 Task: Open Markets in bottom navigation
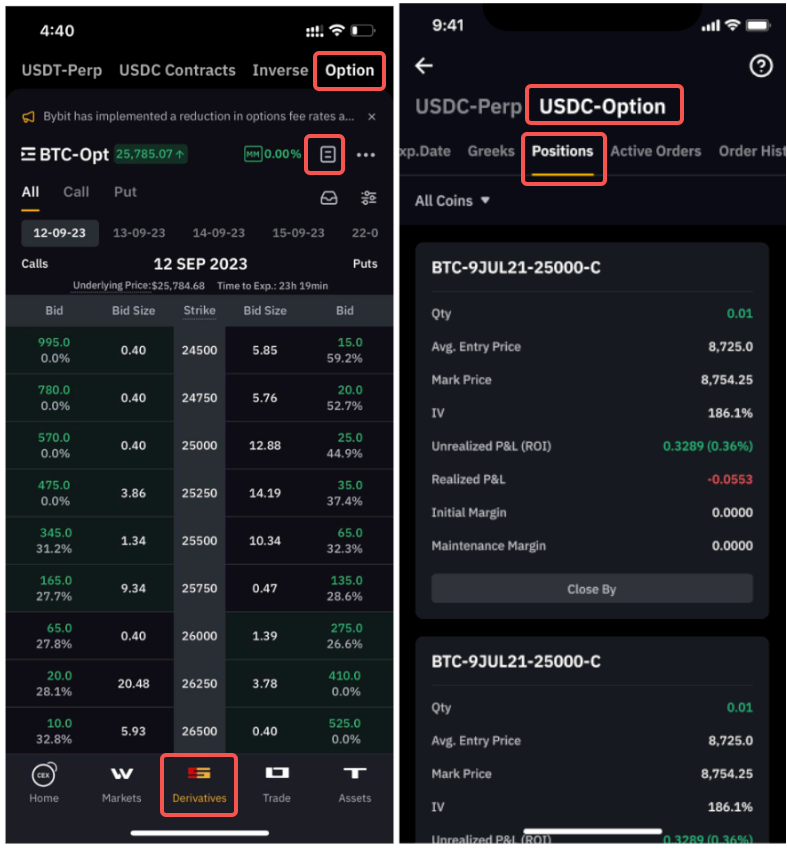click(x=121, y=784)
